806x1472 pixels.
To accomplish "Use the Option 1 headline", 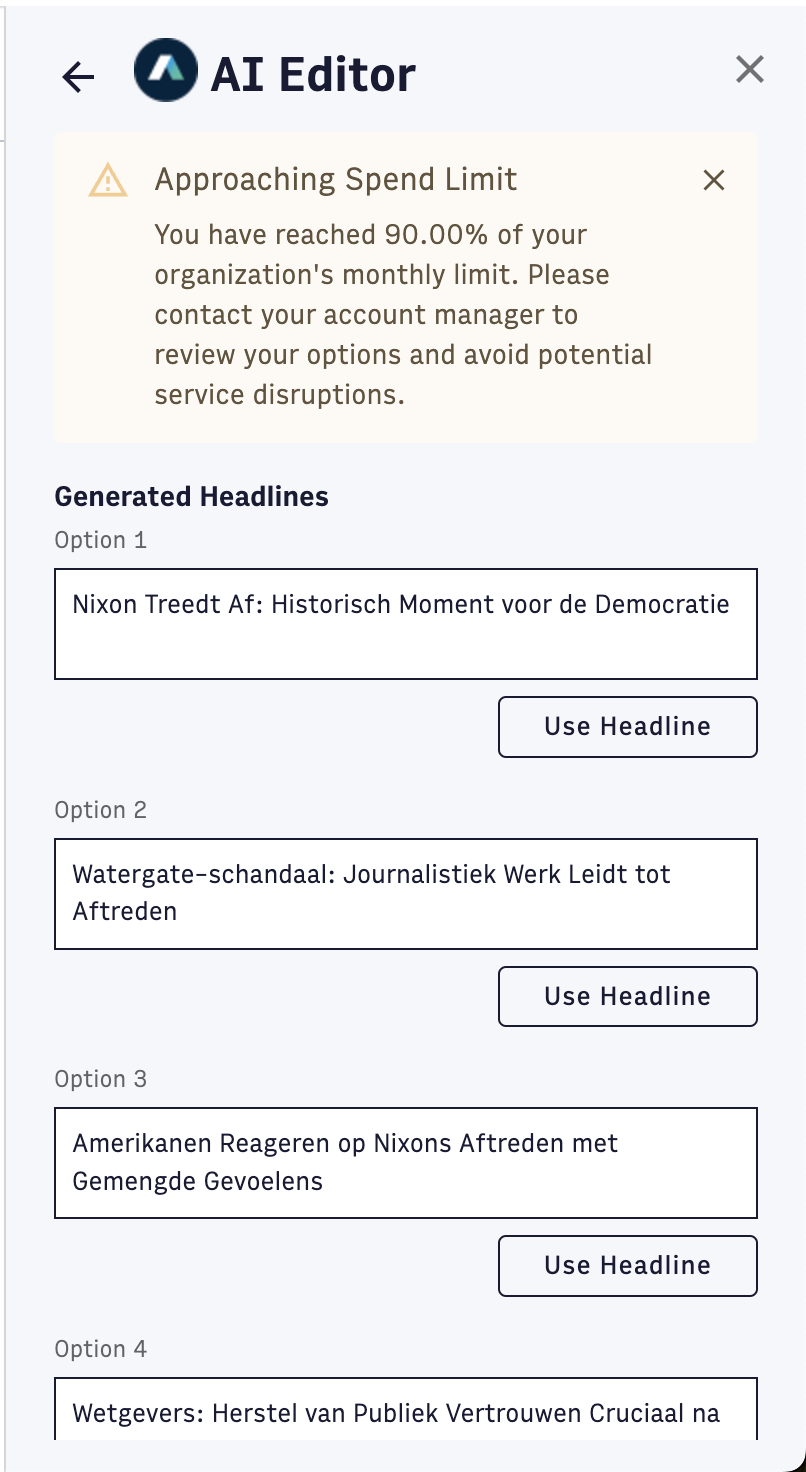I will (627, 727).
